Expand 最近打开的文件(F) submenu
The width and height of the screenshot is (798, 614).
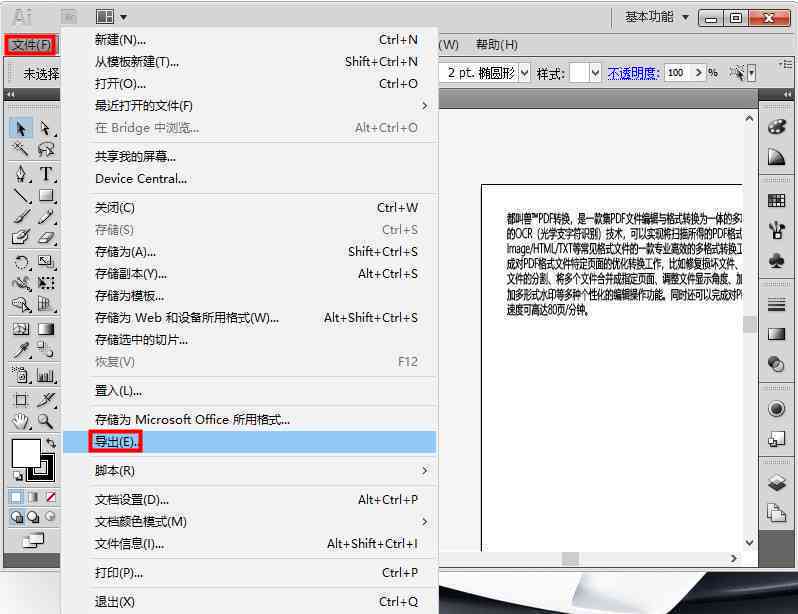pos(263,105)
